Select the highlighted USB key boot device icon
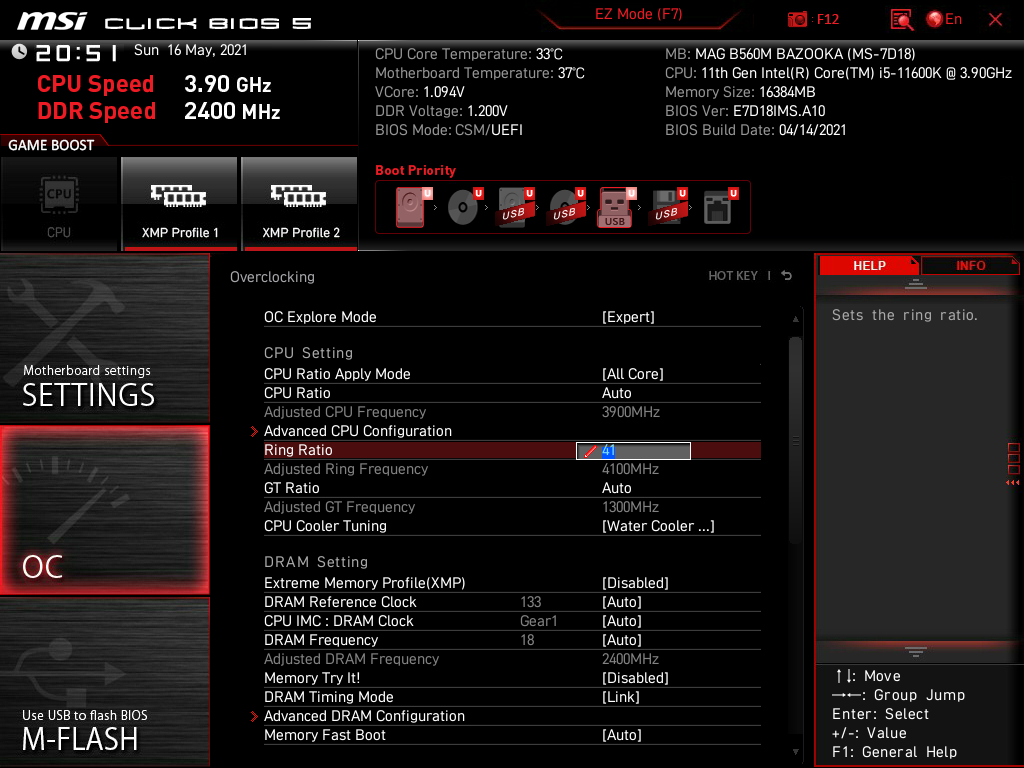The height and width of the screenshot is (768, 1024). (x=616, y=207)
